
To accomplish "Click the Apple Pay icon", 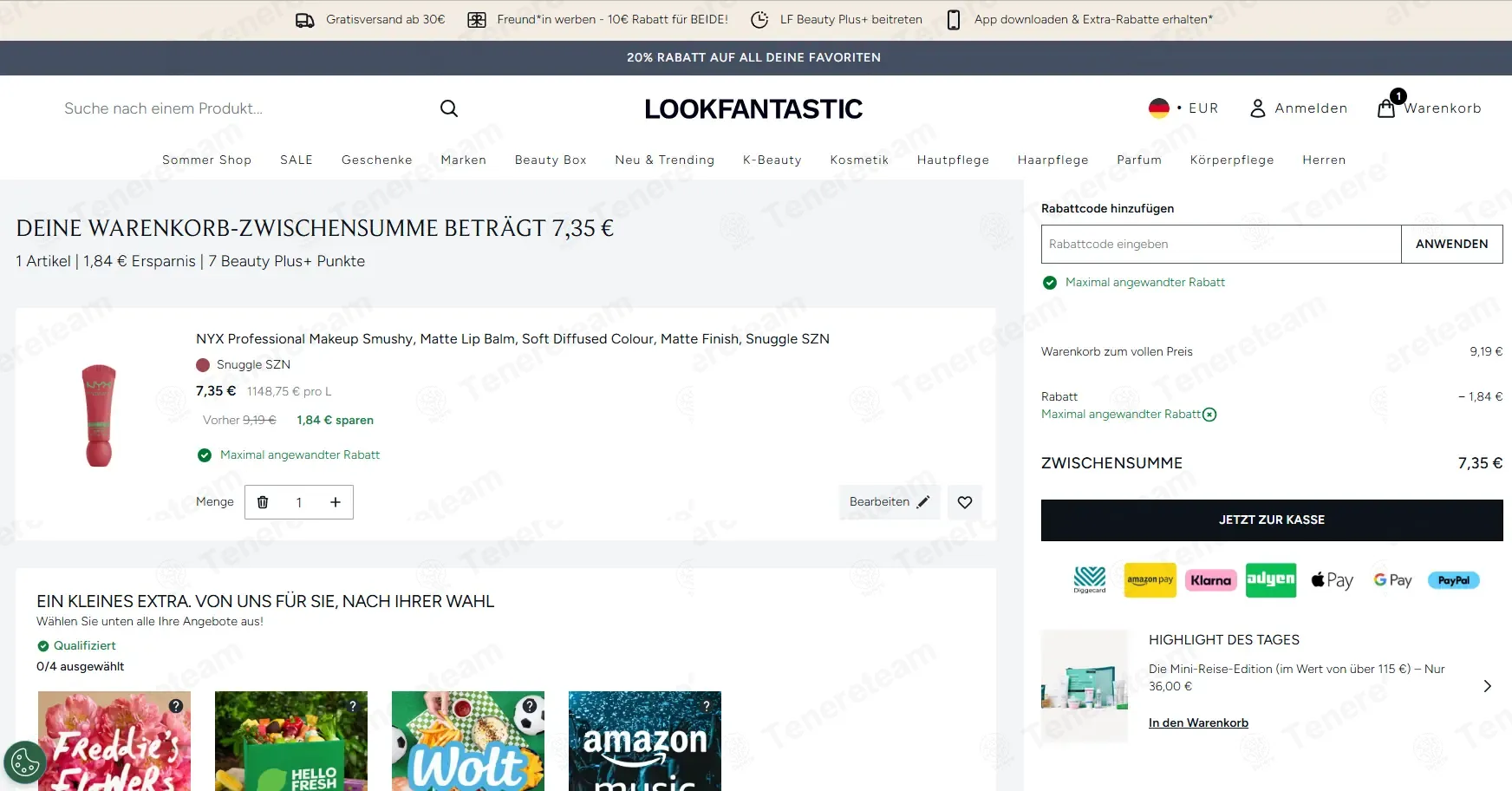I will pyautogui.click(x=1332, y=580).
